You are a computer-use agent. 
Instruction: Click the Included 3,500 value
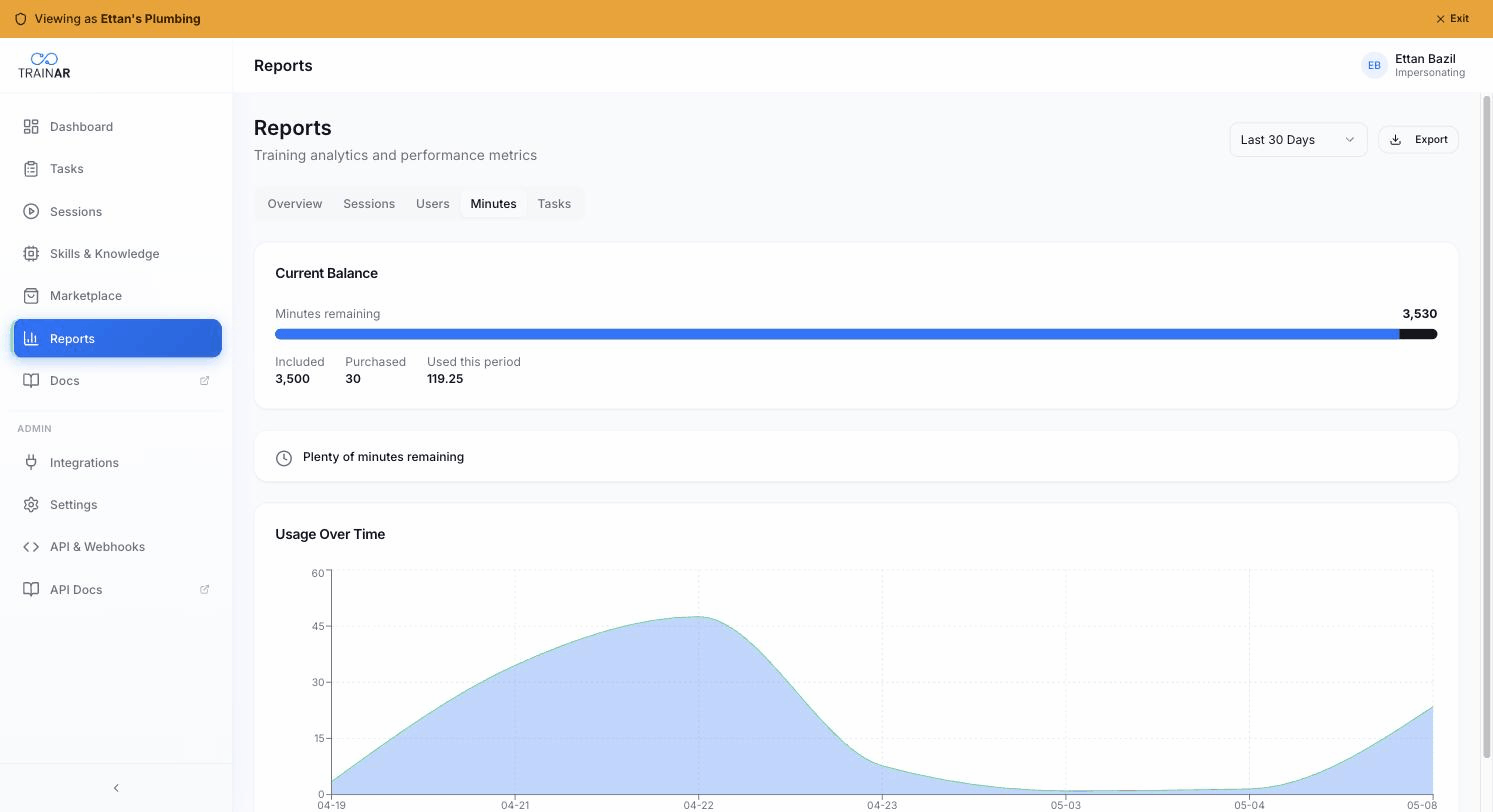click(x=292, y=379)
